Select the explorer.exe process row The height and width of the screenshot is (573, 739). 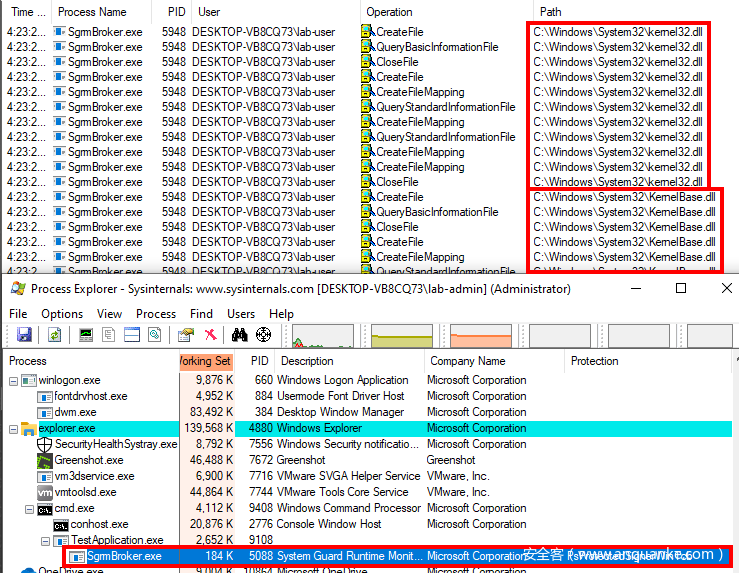[368, 428]
